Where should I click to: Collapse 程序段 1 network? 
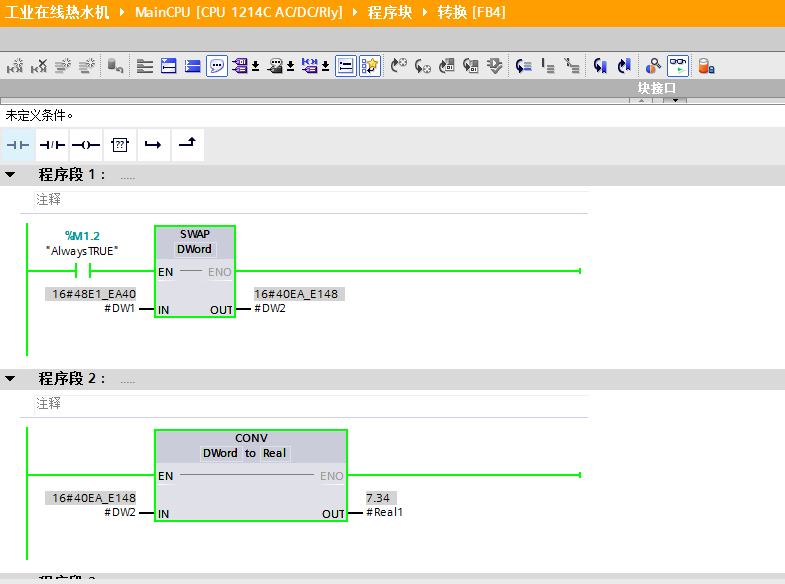click(x=10, y=175)
